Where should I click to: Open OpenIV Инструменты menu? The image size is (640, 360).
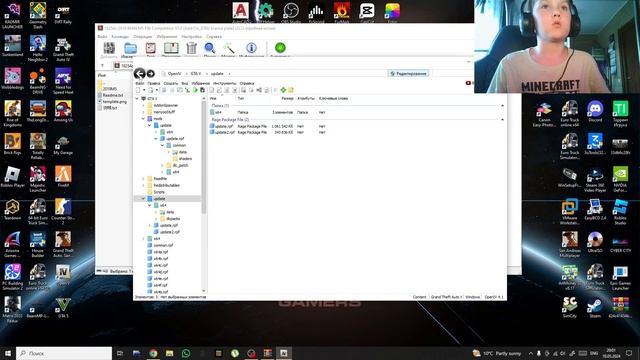(224, 83)
